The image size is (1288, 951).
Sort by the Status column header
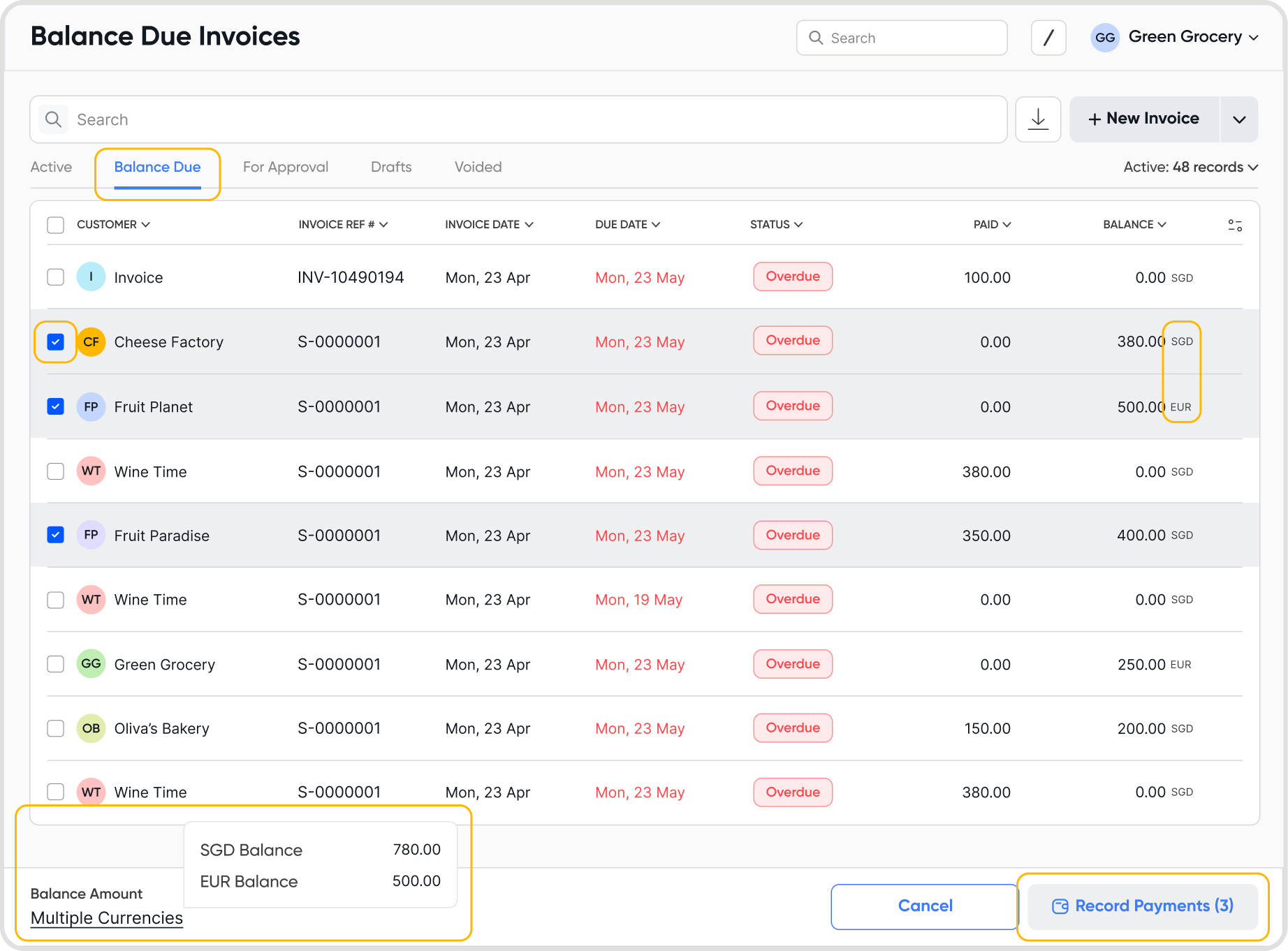775,225
